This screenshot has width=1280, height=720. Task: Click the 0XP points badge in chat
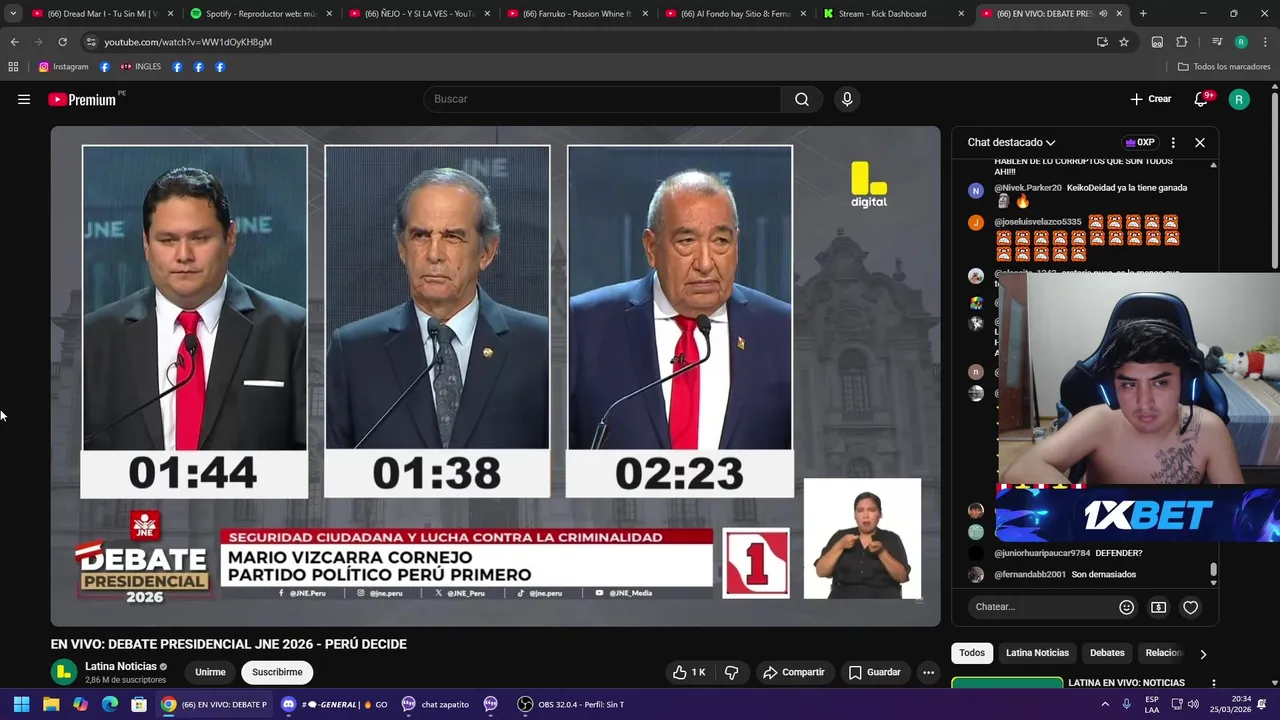[1140, 142]
